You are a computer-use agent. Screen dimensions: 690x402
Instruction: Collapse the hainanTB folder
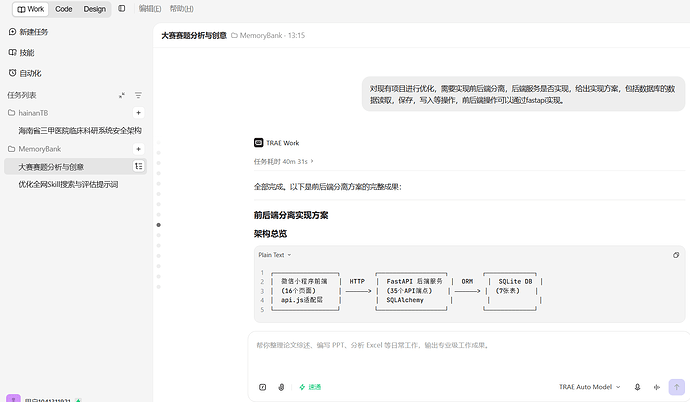point(28,113)
